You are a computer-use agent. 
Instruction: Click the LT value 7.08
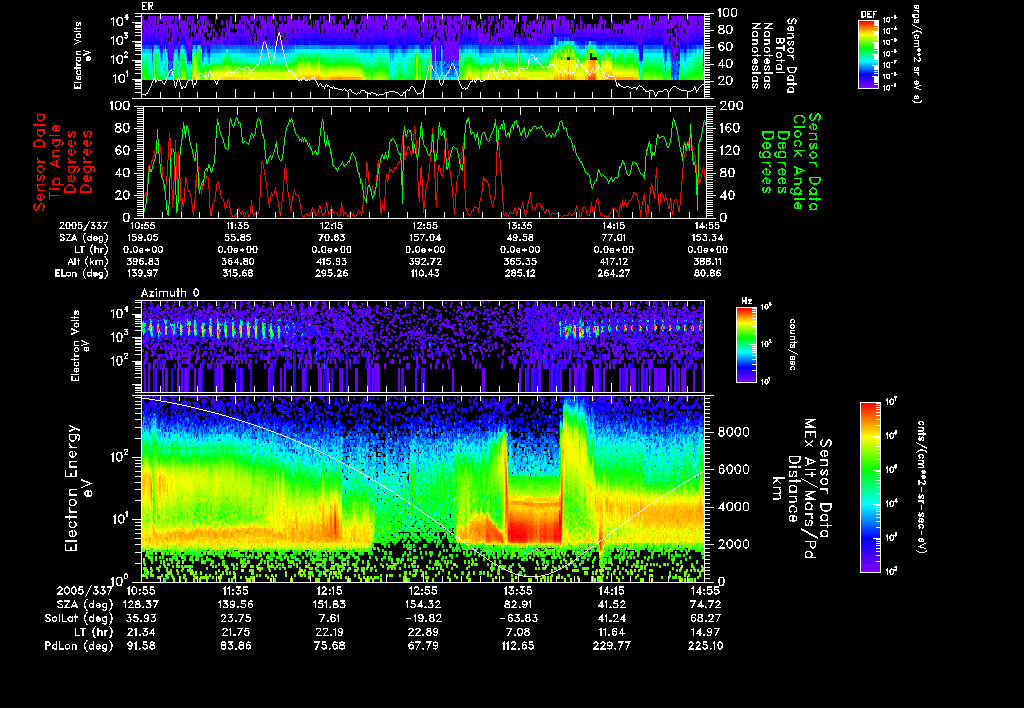518,632
